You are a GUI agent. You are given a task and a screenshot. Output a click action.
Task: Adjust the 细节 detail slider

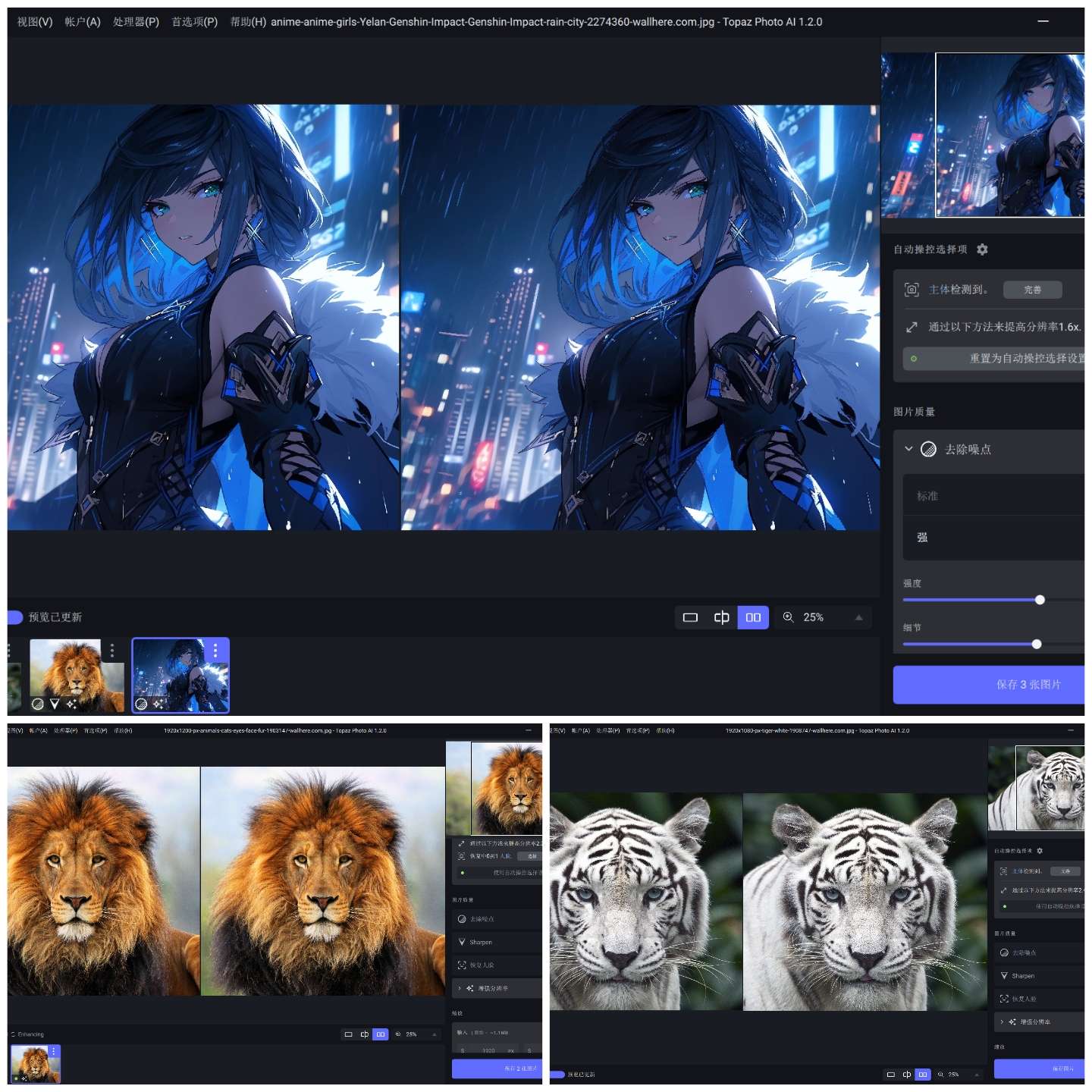[1037, 644]
